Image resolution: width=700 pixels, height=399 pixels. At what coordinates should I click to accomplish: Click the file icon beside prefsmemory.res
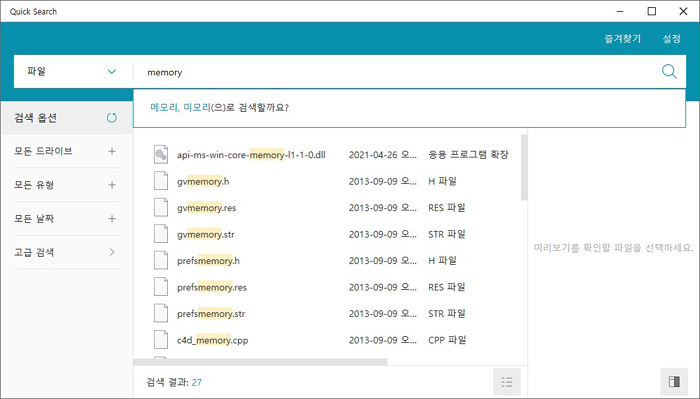[x=161, y=287]
